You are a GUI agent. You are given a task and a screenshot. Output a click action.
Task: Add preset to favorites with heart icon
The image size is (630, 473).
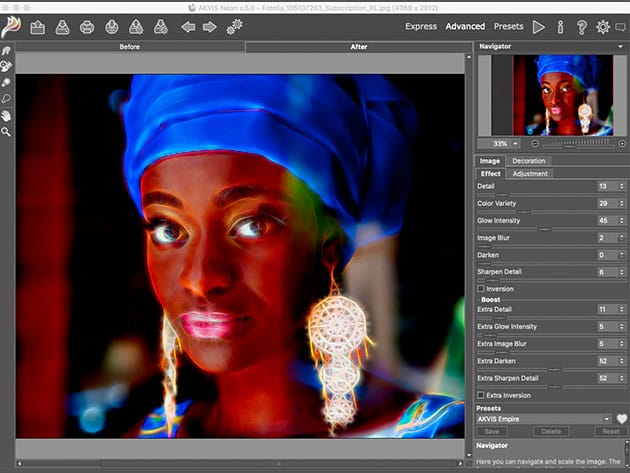621,419
